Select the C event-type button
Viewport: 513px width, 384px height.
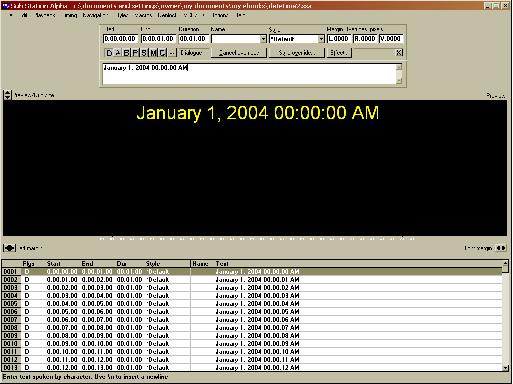pyautogui.click(x=162, y=53)
